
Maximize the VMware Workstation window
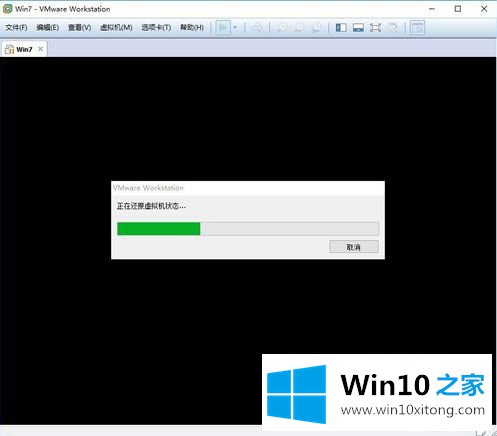(458, 9)
